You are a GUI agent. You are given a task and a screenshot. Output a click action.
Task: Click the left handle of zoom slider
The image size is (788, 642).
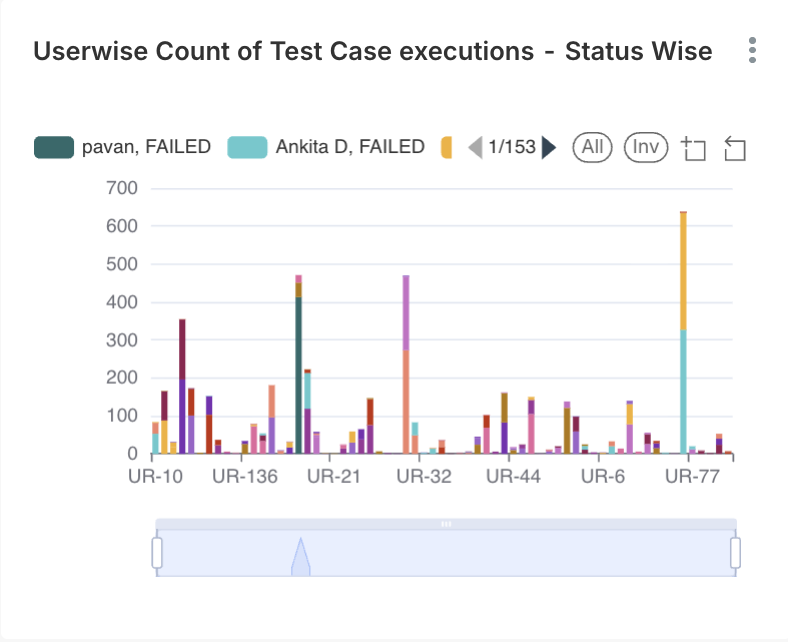pyautogui.click(x=157, y=552)
